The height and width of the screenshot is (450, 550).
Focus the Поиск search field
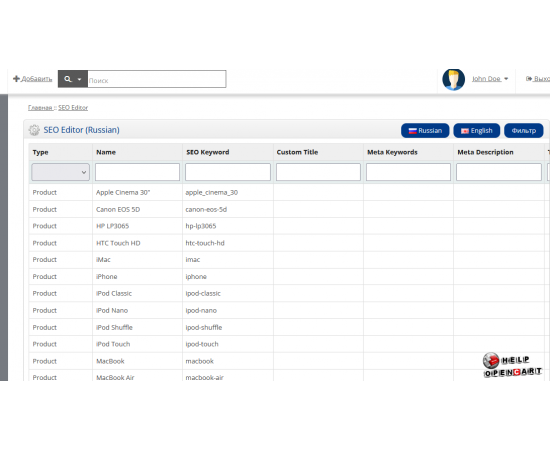pos(156,79)
